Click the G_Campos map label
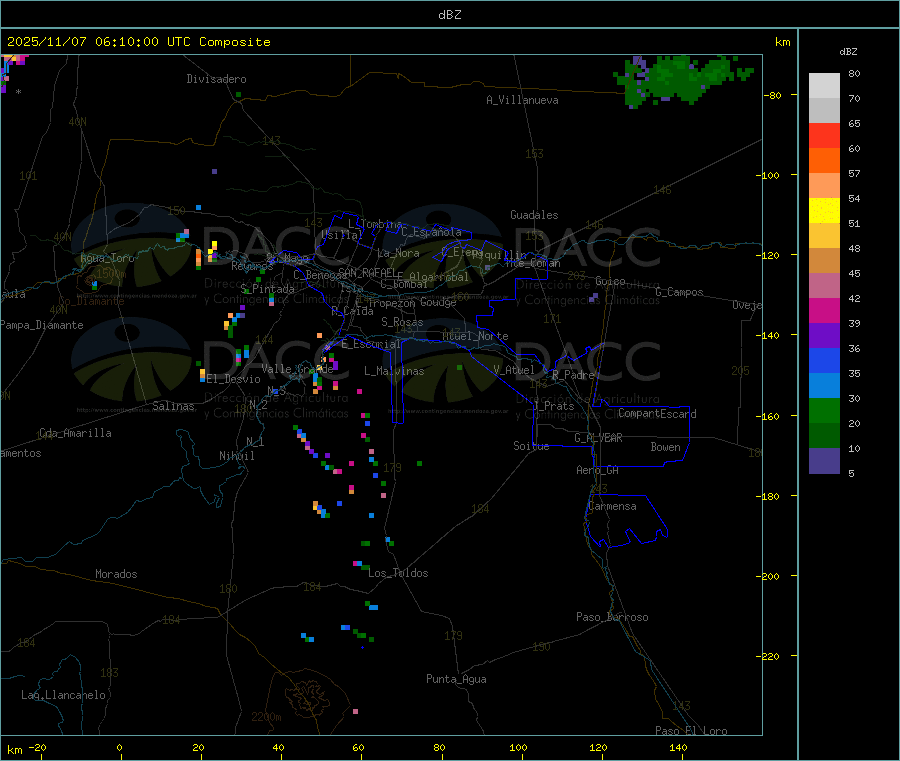This screenshot has width=900, height=761. 680,292
